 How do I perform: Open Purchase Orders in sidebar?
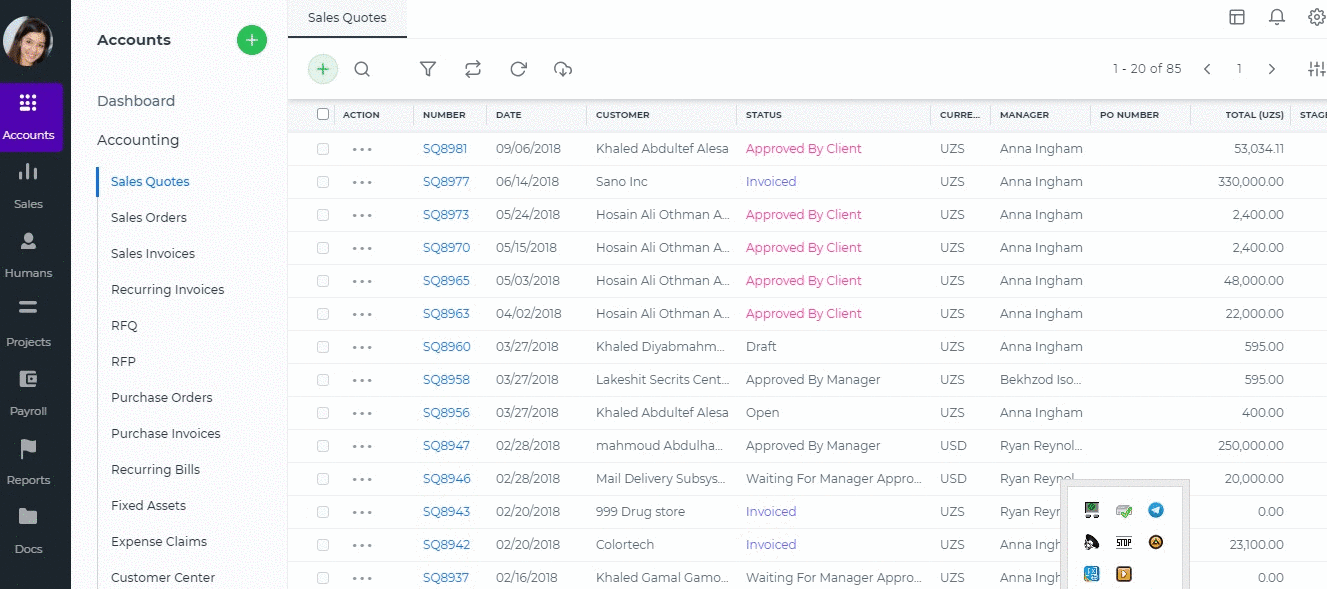click(162, 398)
